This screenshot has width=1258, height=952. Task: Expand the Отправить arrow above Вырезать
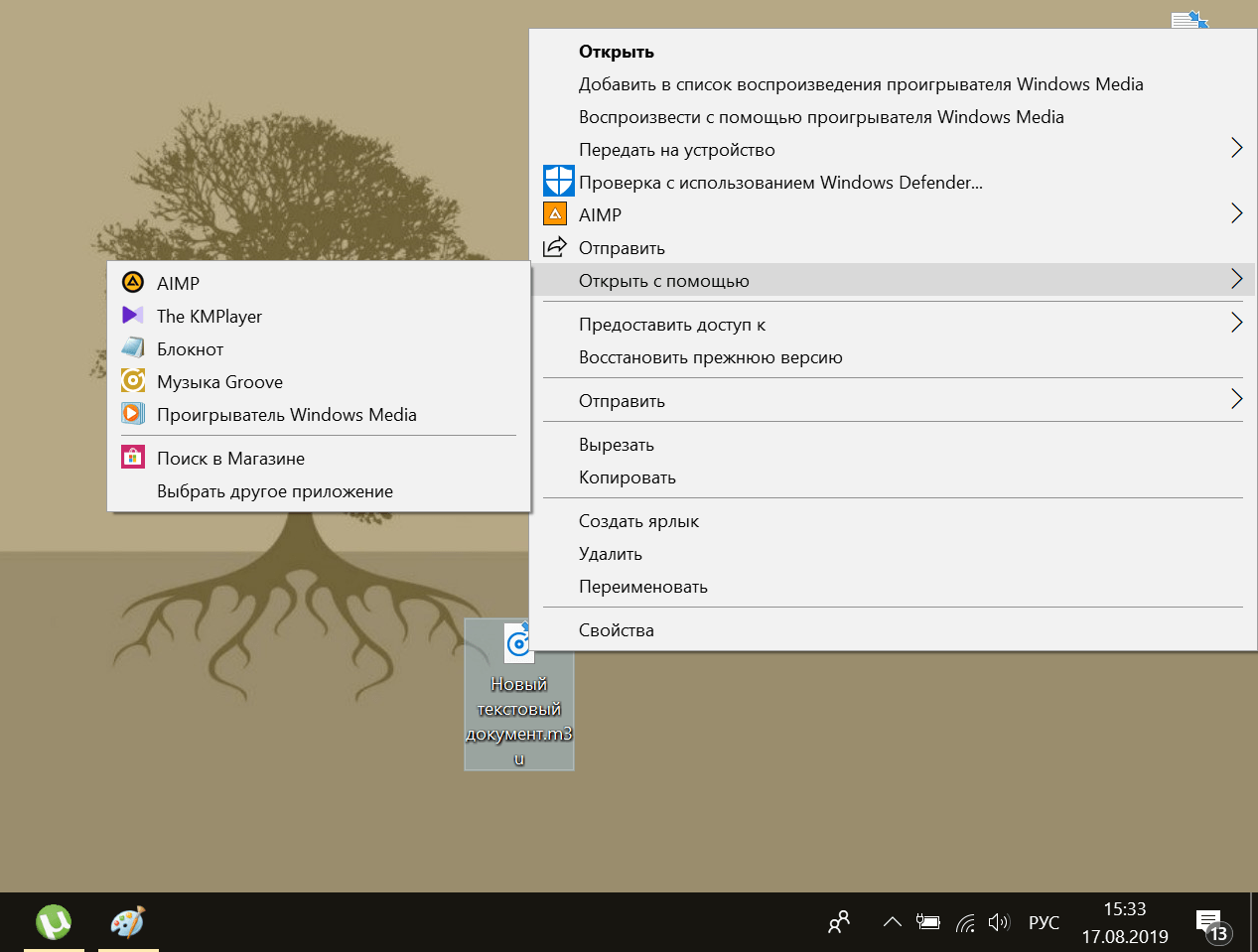pos(1236,399)
